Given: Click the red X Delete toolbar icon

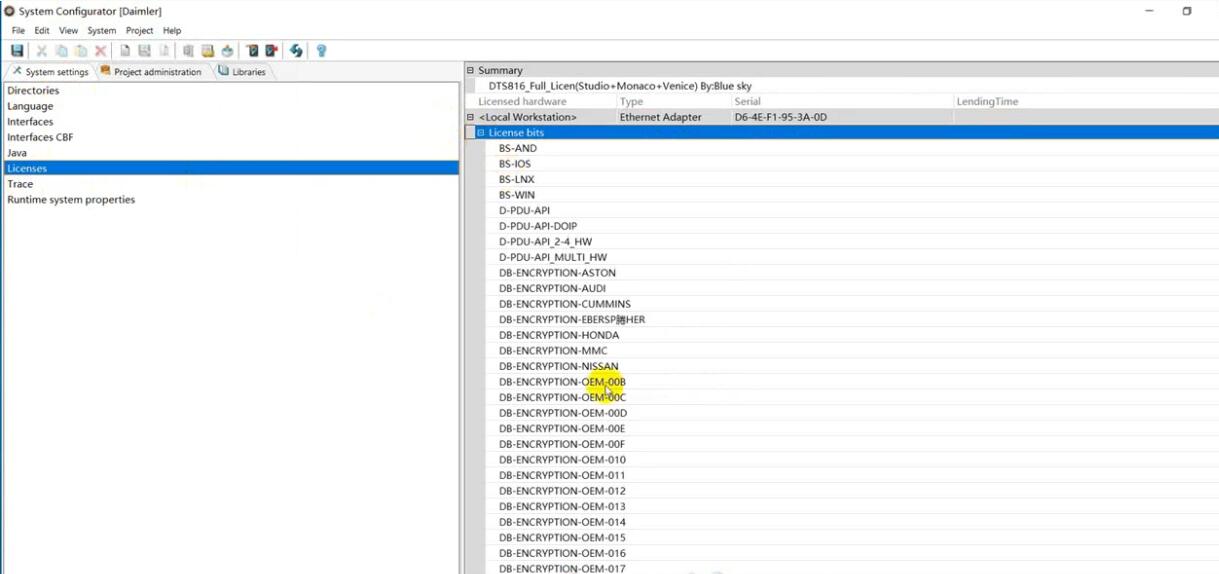Looking at the screenshot, I should point(100,51).
